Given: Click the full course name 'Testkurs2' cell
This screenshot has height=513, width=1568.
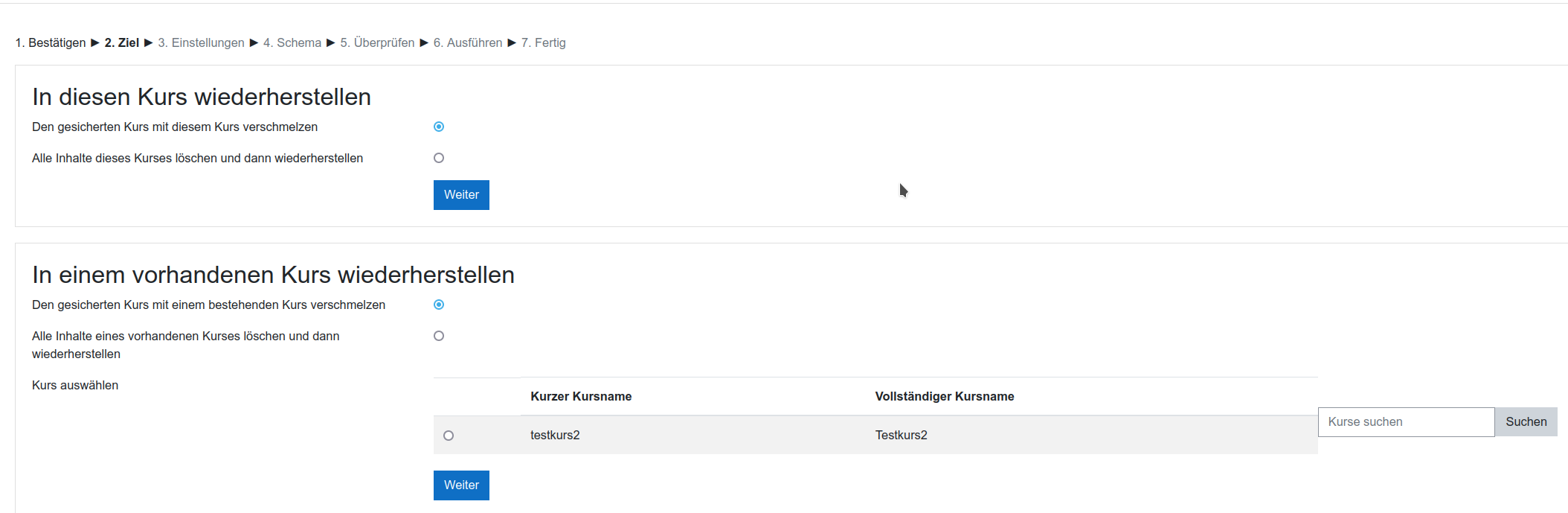Looking at the screenshot, I should point(901,436).
